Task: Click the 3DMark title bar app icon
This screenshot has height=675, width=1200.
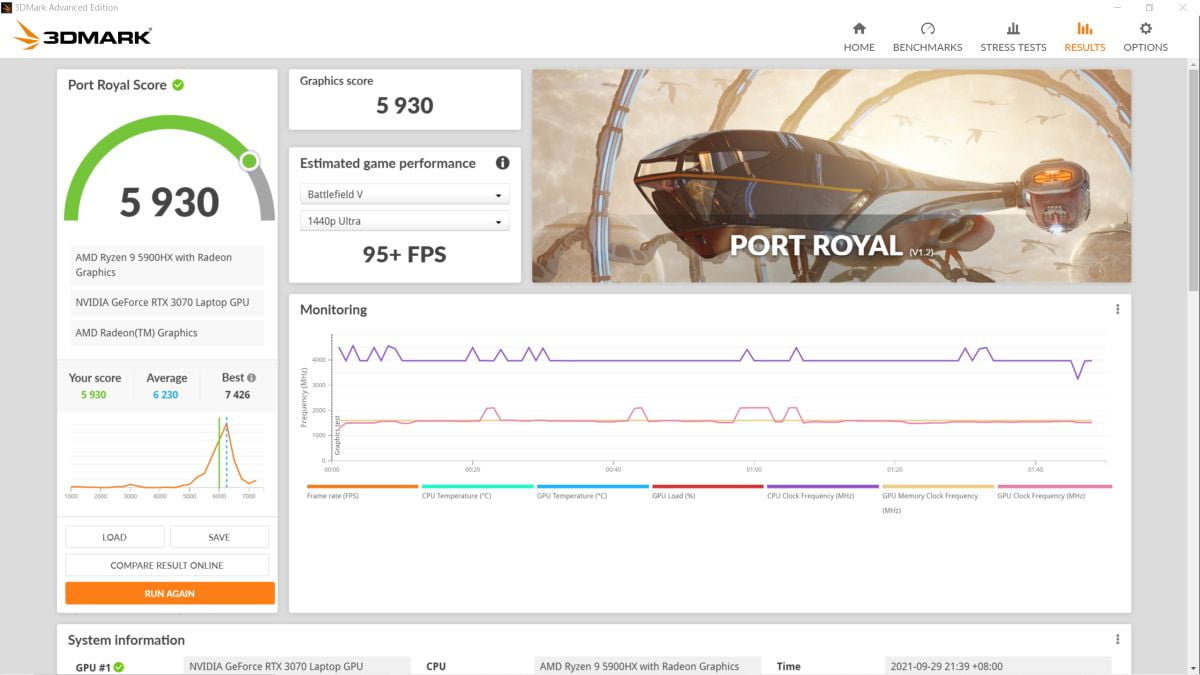Action: tap(7, 7)
